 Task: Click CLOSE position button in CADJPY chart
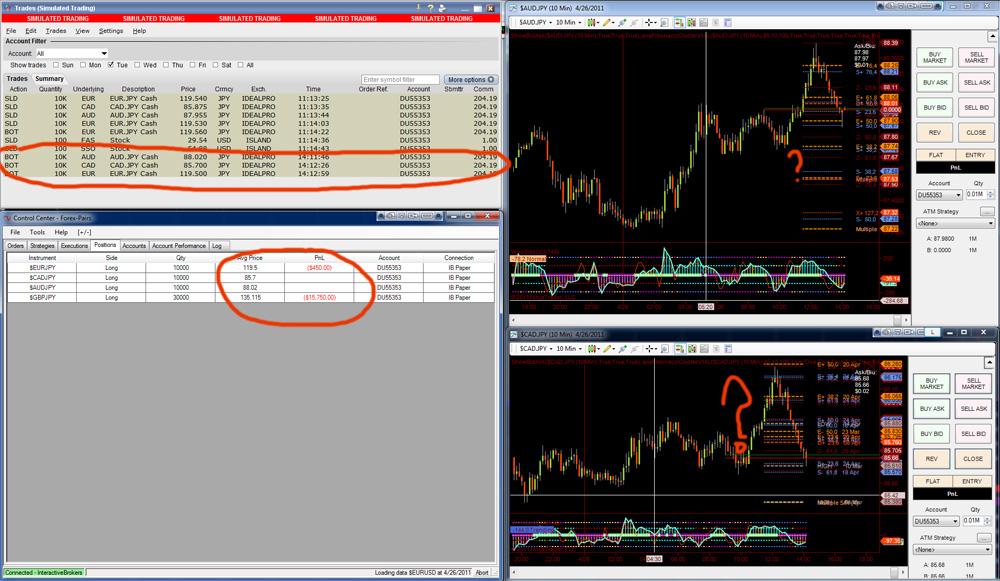point(973,459)
